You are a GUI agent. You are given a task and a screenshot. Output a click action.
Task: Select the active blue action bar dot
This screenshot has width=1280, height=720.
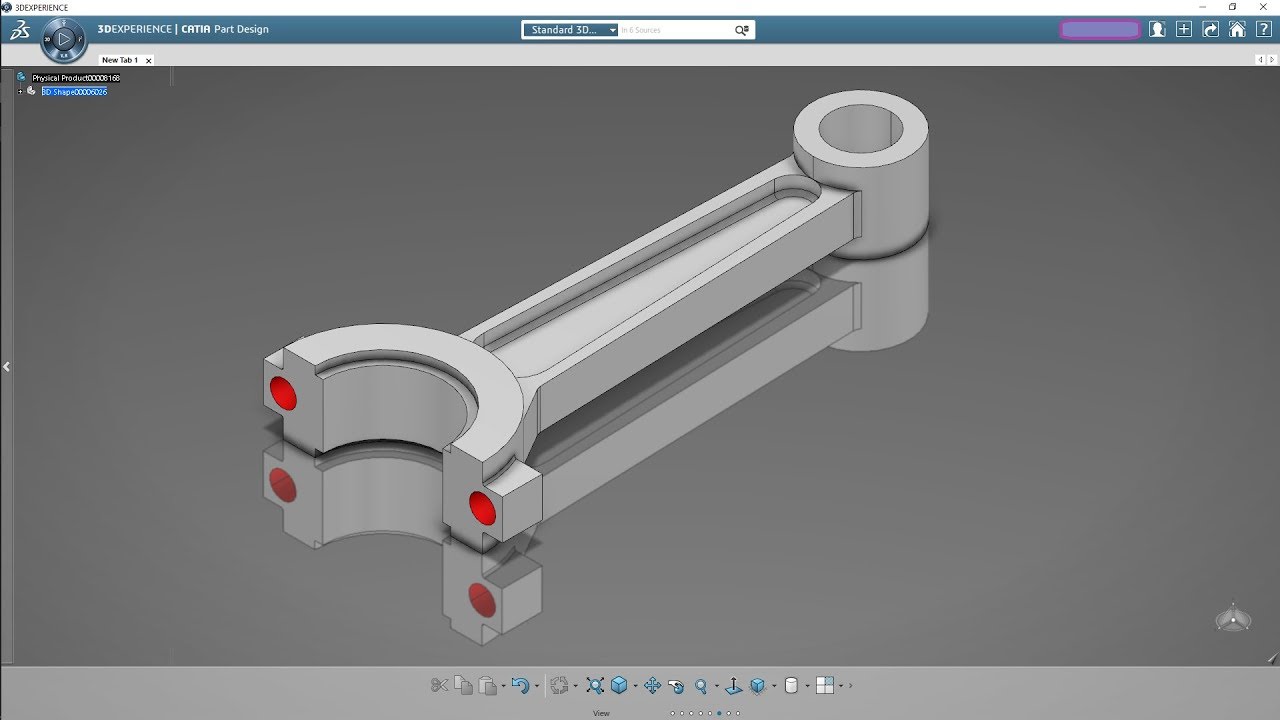pyautogui.click(x=719, y=713)
